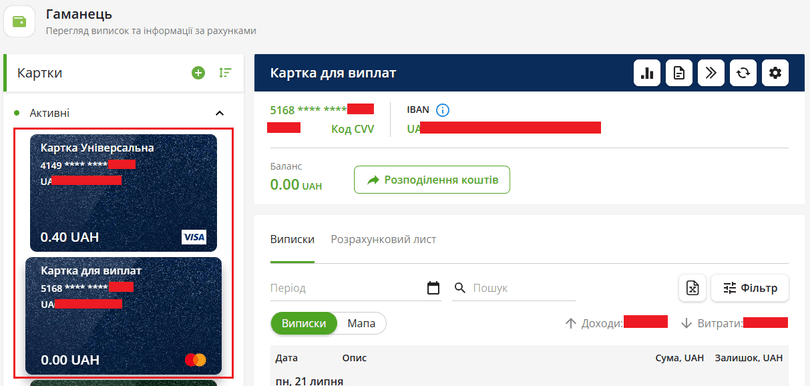Viewport: 810px width, 386px height.
Task: Click the Сума, UAH column header
Action: coord(679,358)
